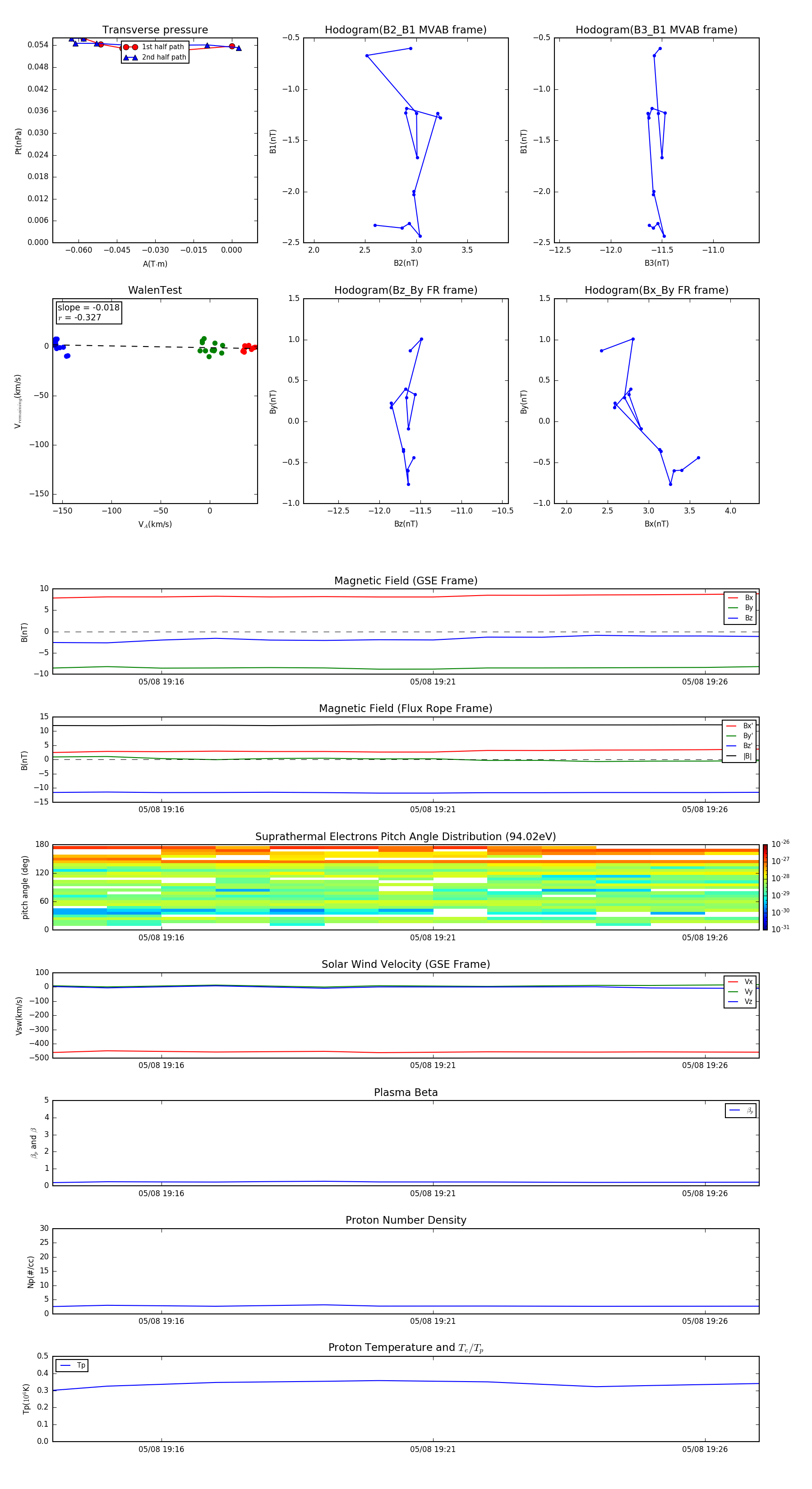Screen dimensions: 812x1489
Task: Click the red Bx line in GSE plot
Action: click(x=406, y=597)
